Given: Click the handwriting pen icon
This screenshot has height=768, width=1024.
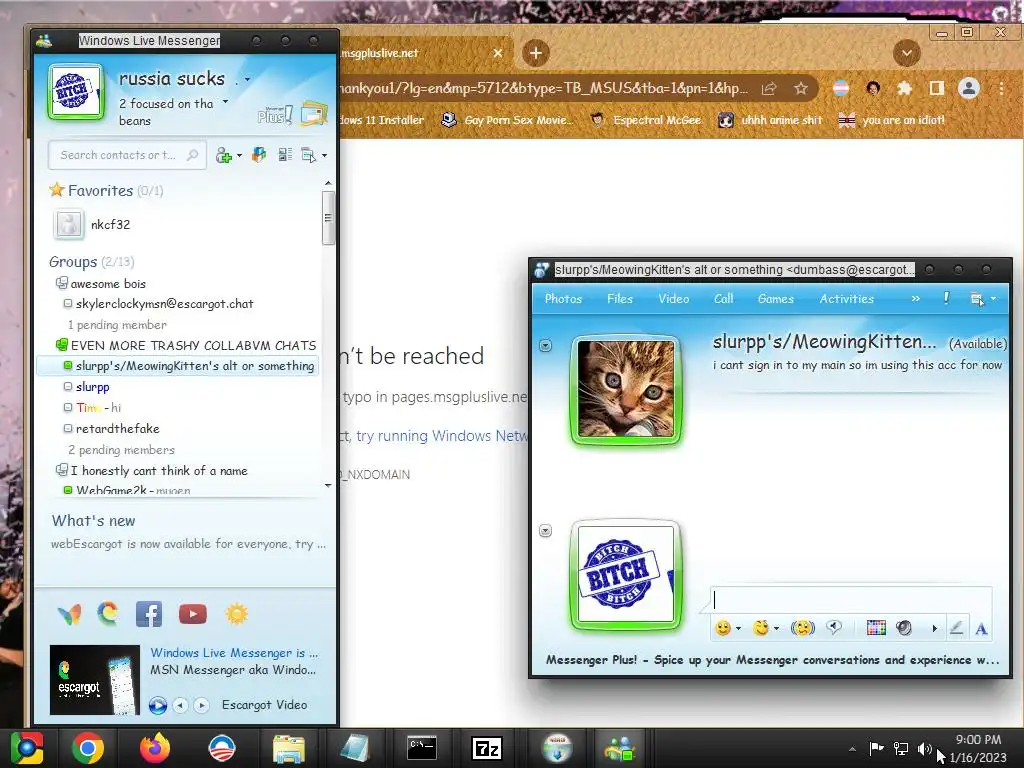Looking at the screenshot, I should click(x=956, y=628).
